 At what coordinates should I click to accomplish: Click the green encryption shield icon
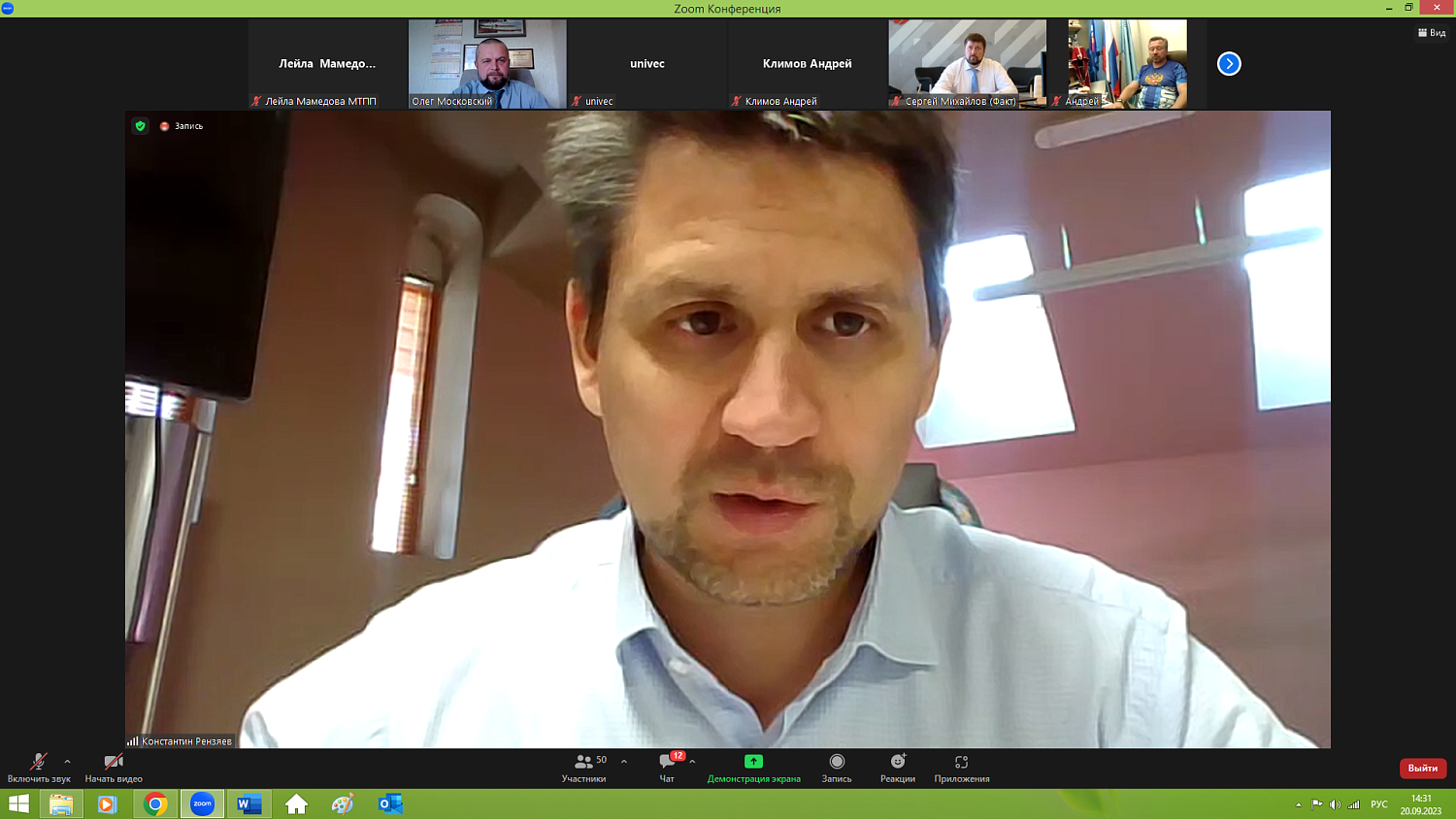point(141,126)
